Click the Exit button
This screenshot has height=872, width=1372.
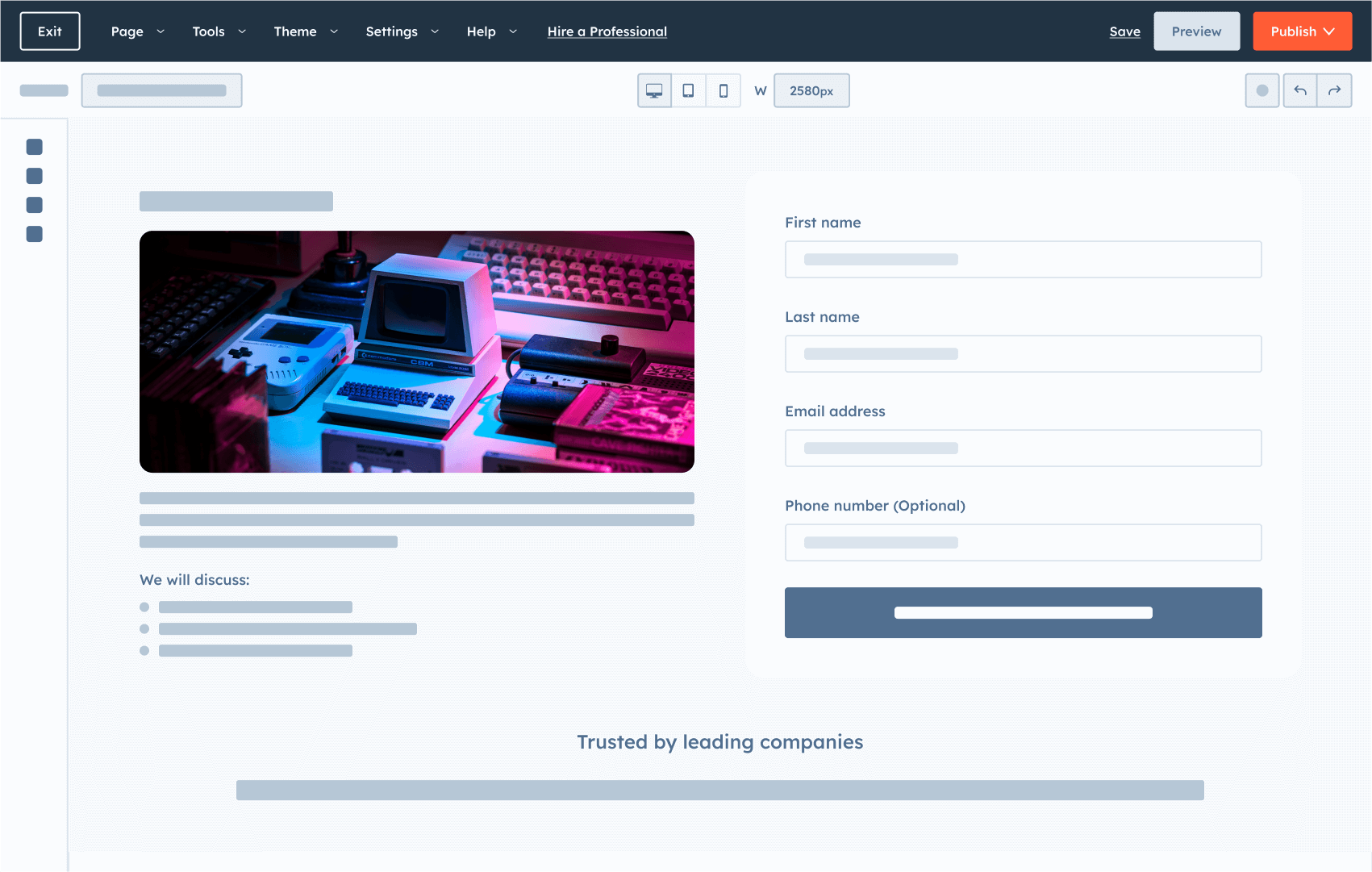50,31
